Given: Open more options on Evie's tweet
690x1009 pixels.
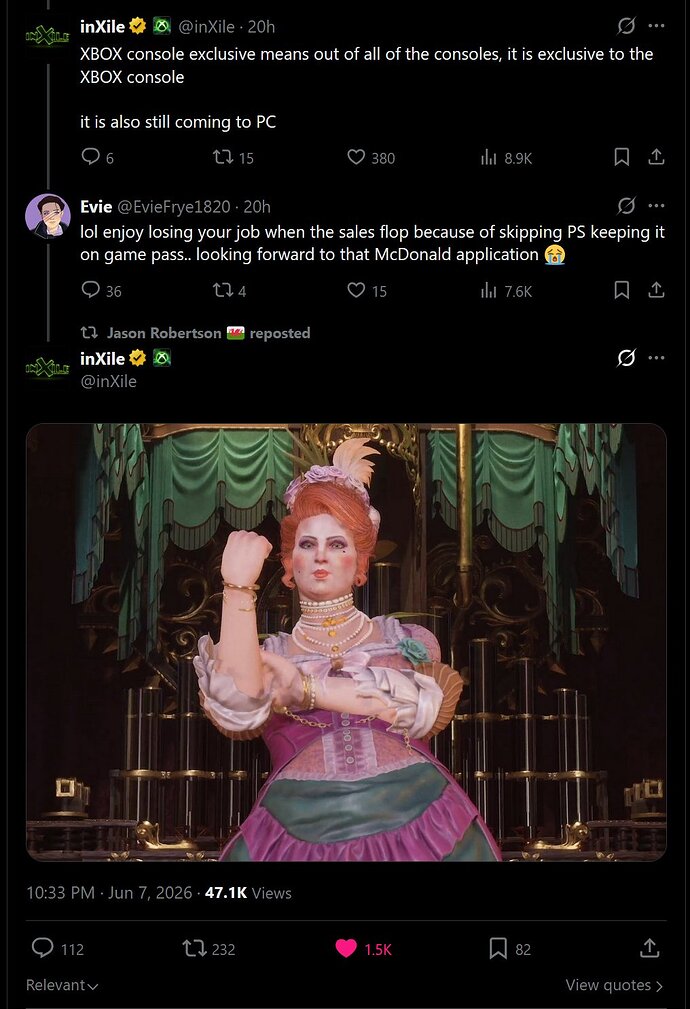Looking at the screenshot, I should (x=656, y=206).
